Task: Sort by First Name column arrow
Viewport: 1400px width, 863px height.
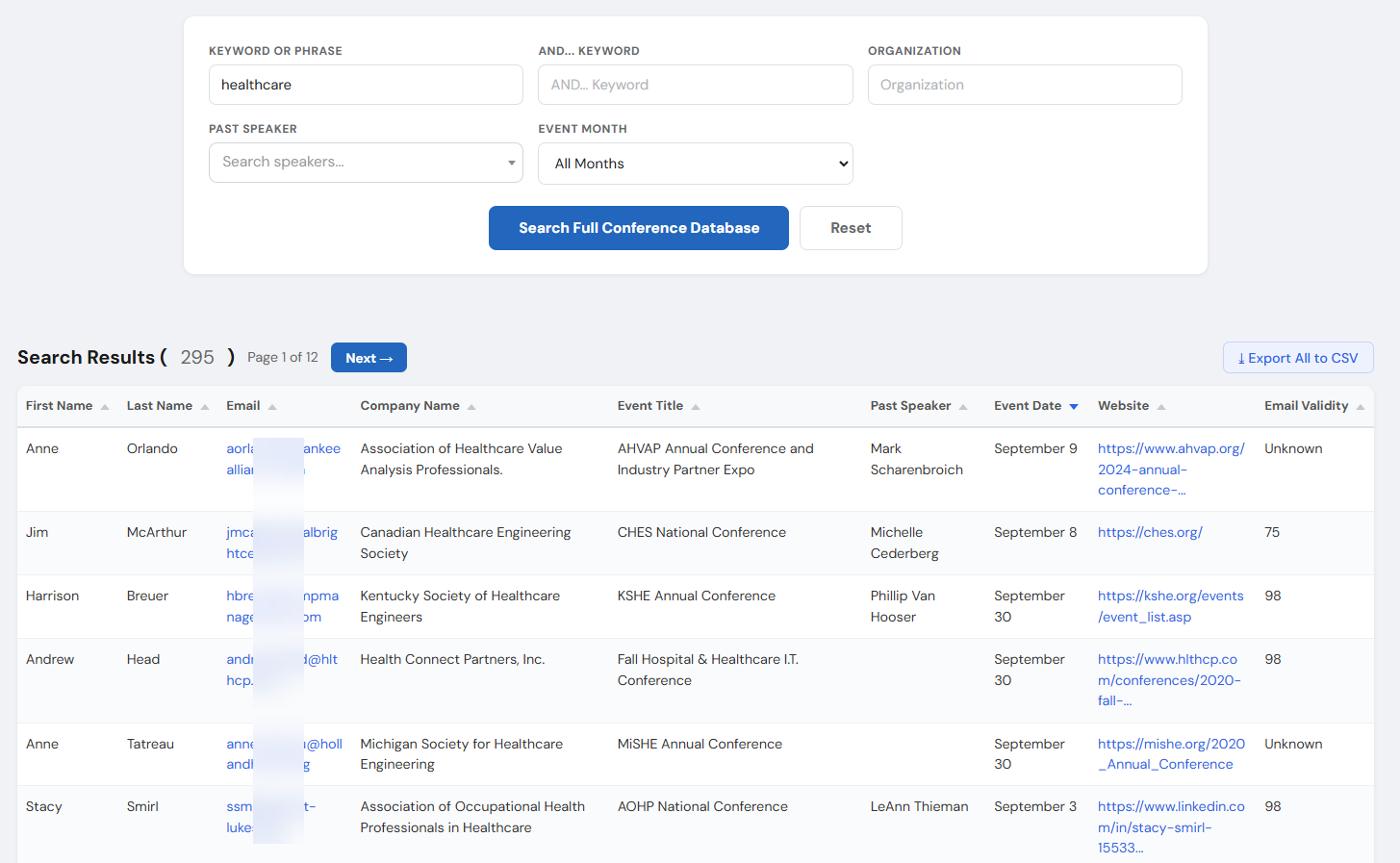Action: click(105, 407)
